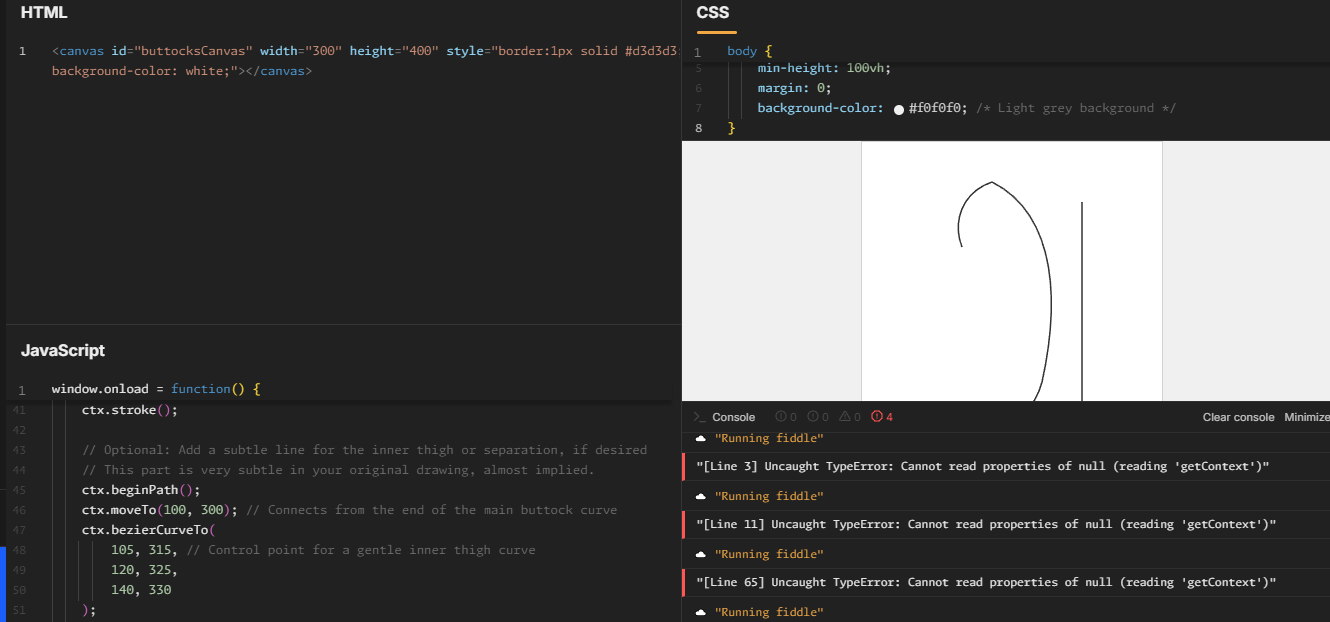Click 'margin: 0;' in CSS
This screenshot has width=1330, height=622.
tap(794, 88)
